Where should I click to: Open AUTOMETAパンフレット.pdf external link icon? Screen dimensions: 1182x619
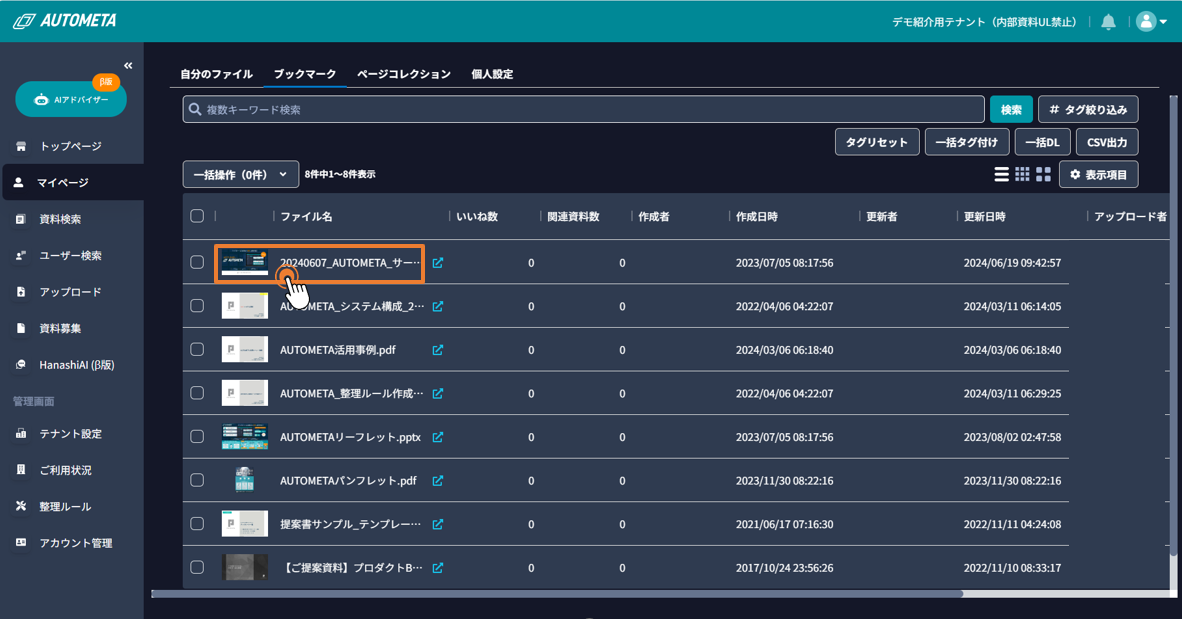click(x=438, y=480)
